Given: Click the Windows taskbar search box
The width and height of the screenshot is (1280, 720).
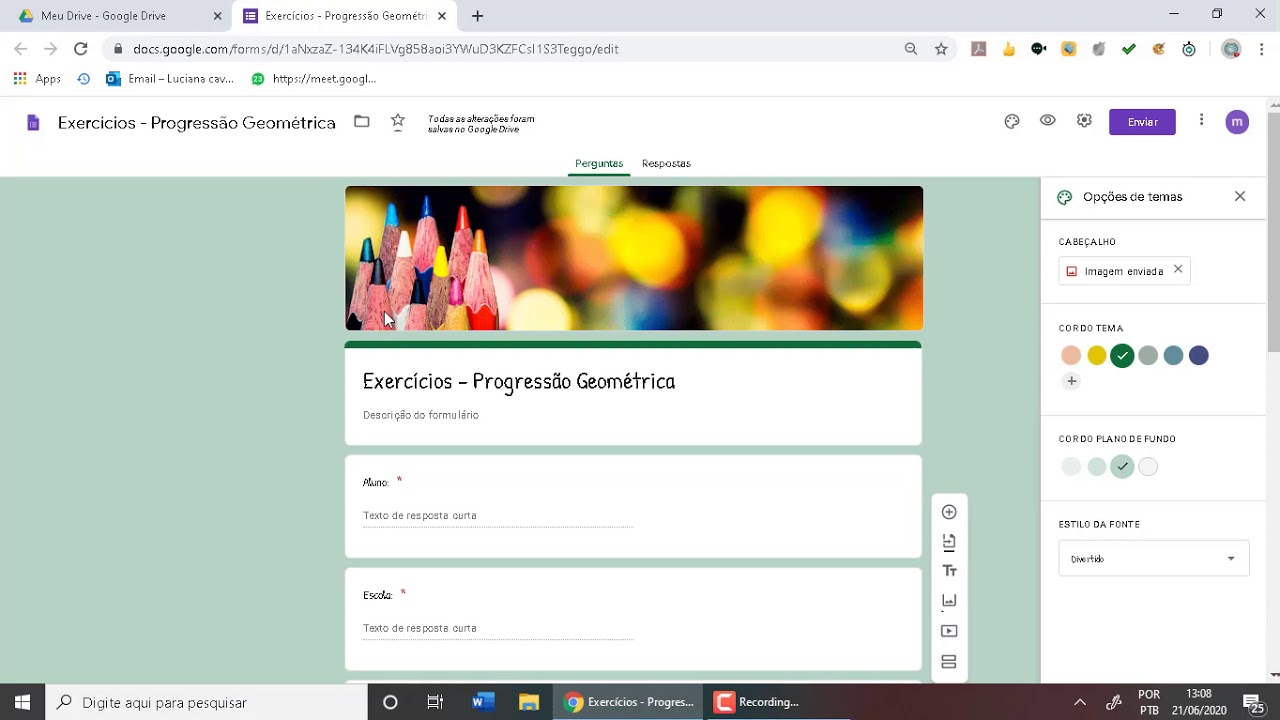Looking at the screenshot, I should (206, 702).
